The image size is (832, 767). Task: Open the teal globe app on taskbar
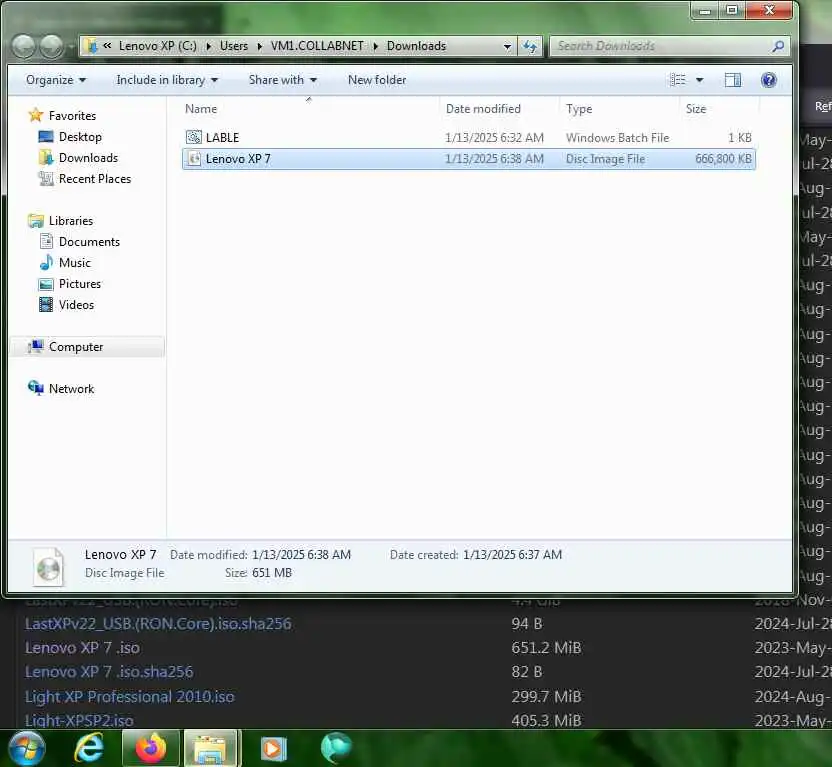click(336, 748)
